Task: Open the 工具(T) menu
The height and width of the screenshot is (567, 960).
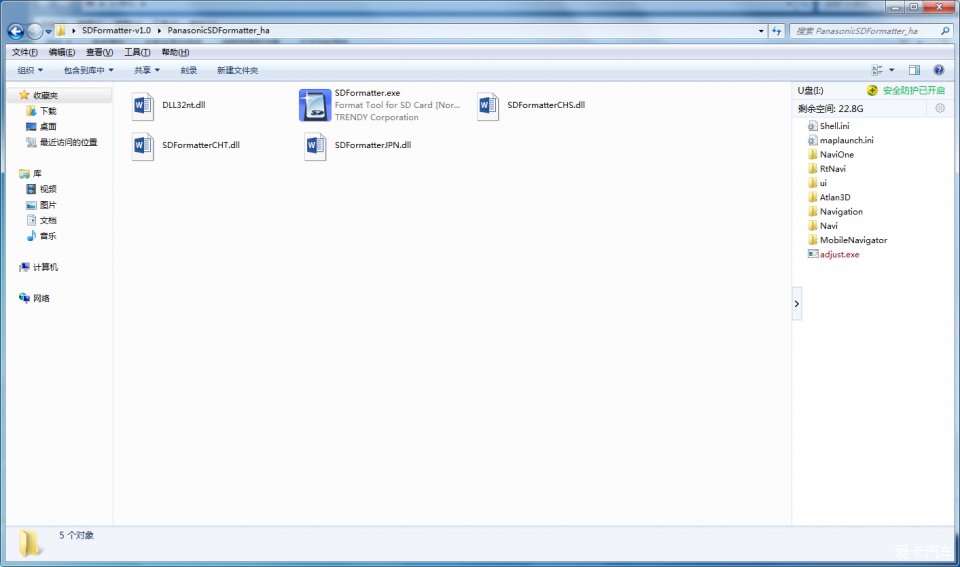Action: (x=137, y=52)
